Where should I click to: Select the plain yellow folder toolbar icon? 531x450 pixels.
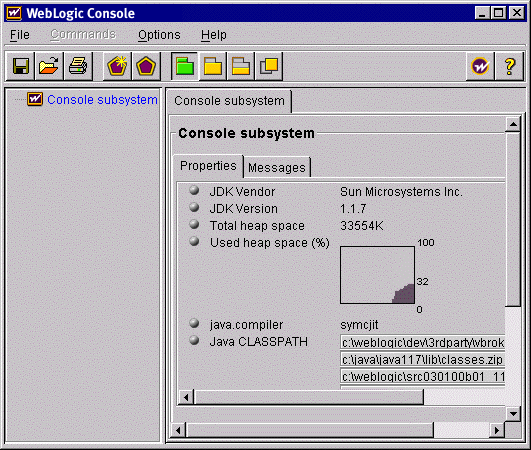click(213, 66)
